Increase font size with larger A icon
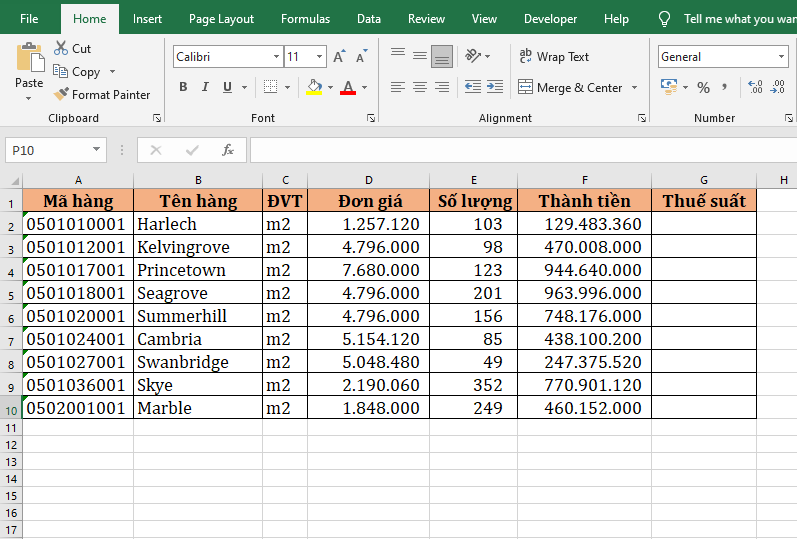Screen dimensions: 797x539 (340, 57)
